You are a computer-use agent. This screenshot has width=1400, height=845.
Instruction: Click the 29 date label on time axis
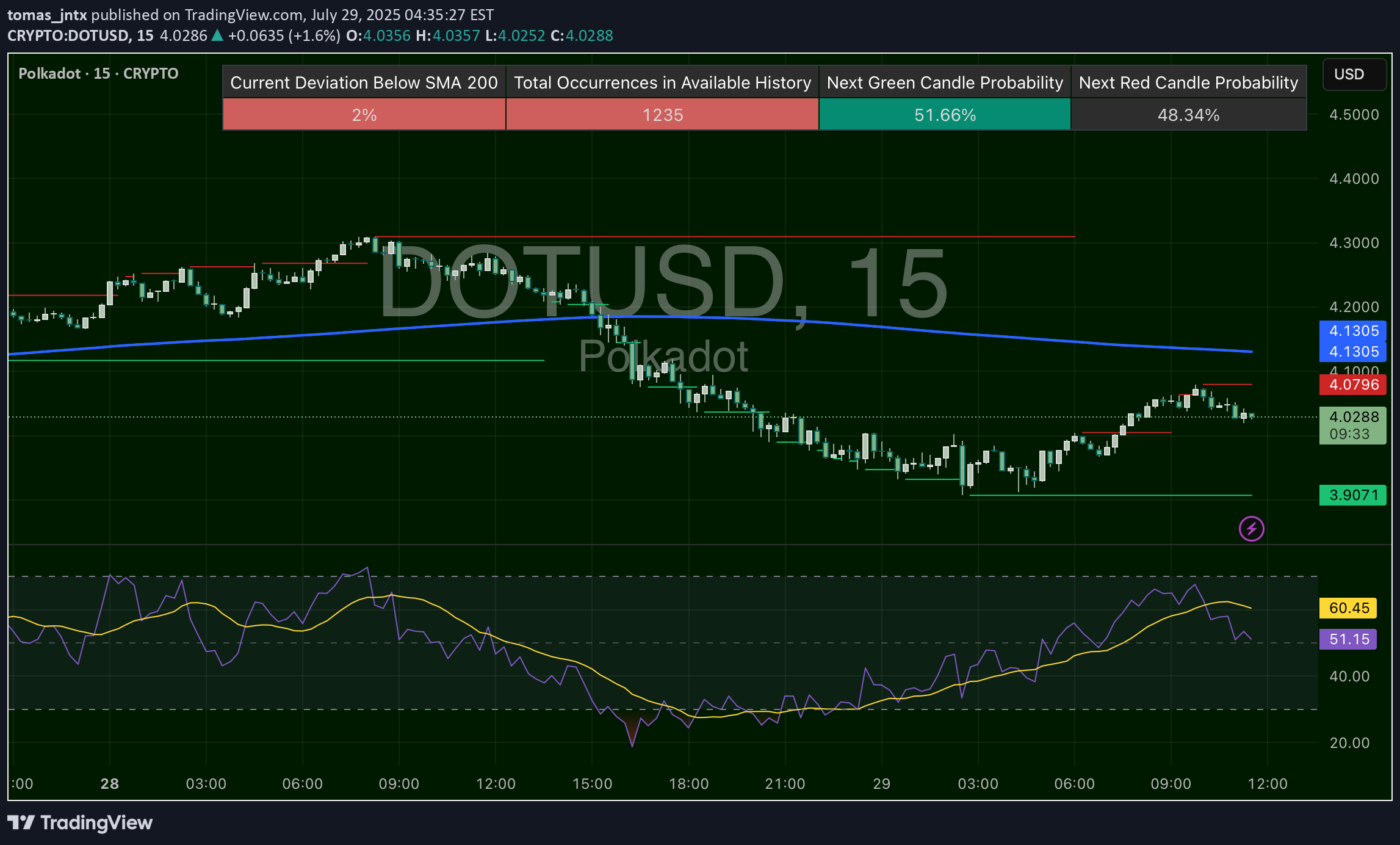pos(881,783)
